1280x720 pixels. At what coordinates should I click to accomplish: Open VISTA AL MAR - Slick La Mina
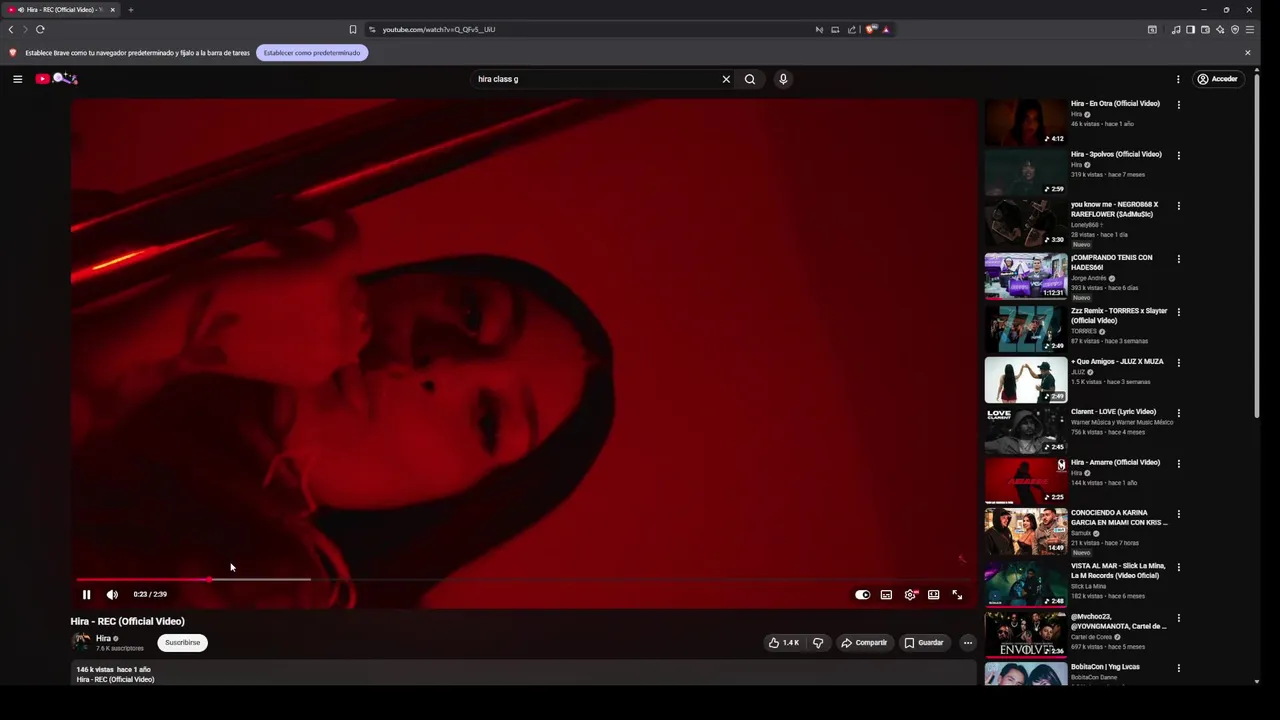click(1118, 570)
